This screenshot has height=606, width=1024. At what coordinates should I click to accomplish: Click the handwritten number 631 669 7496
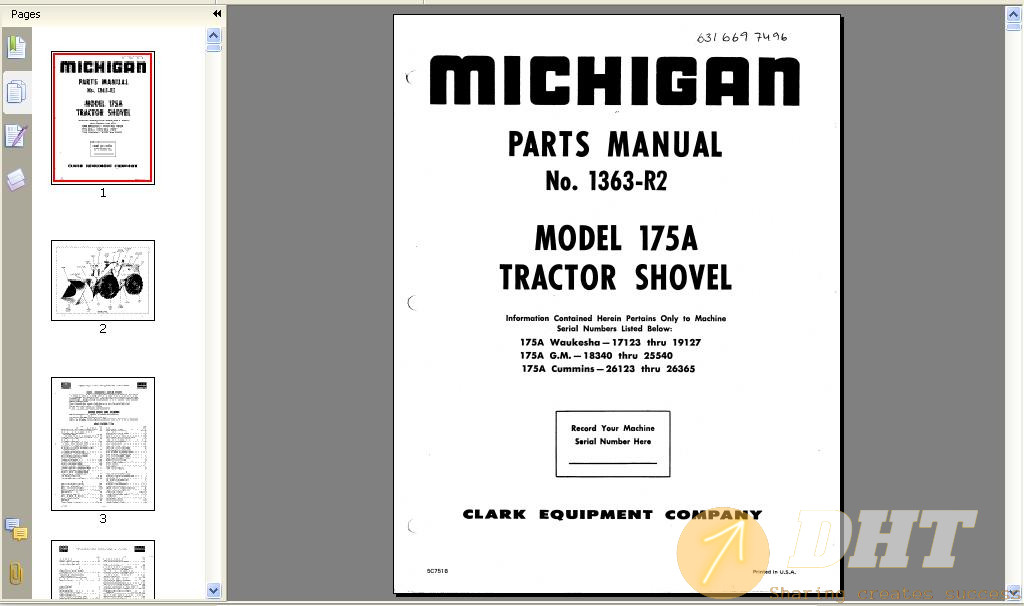coord(742,37)
